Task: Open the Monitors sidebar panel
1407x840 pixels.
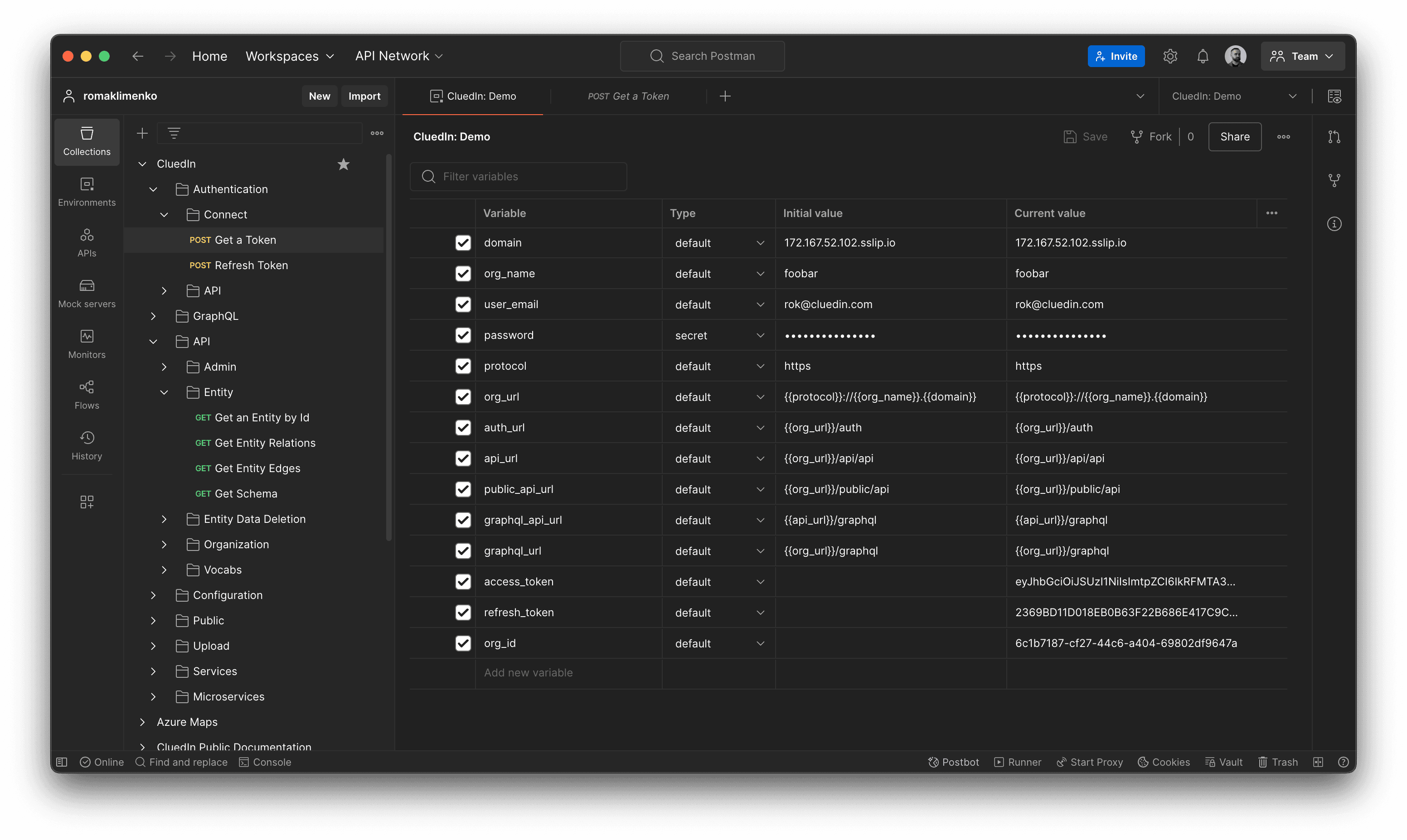Action: tap(87, 344)
